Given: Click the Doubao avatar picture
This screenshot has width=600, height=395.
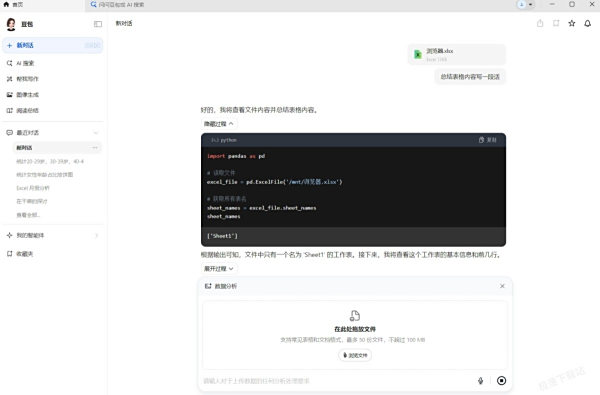Looking at the screenshot, I should (11, 24).
